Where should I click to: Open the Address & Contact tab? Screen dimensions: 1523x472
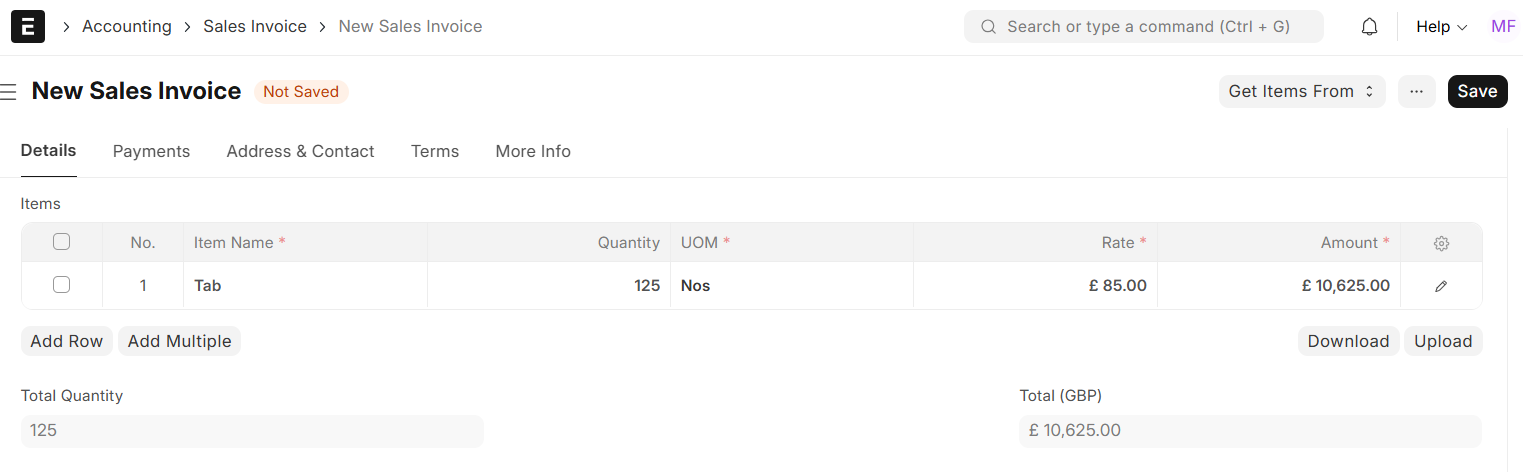click(x=300, y=152)
